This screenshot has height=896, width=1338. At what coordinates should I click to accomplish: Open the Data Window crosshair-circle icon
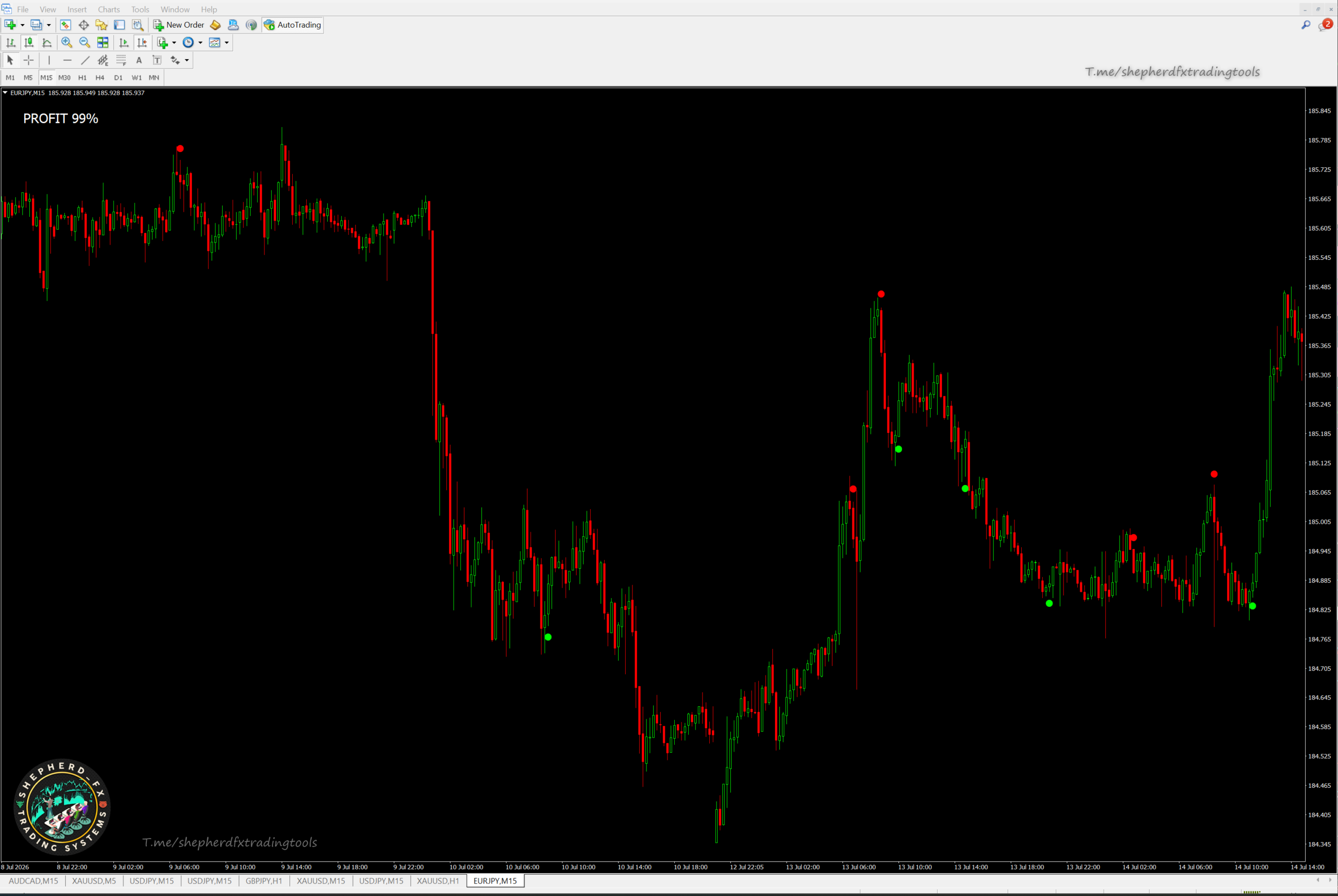pos(84,25)
